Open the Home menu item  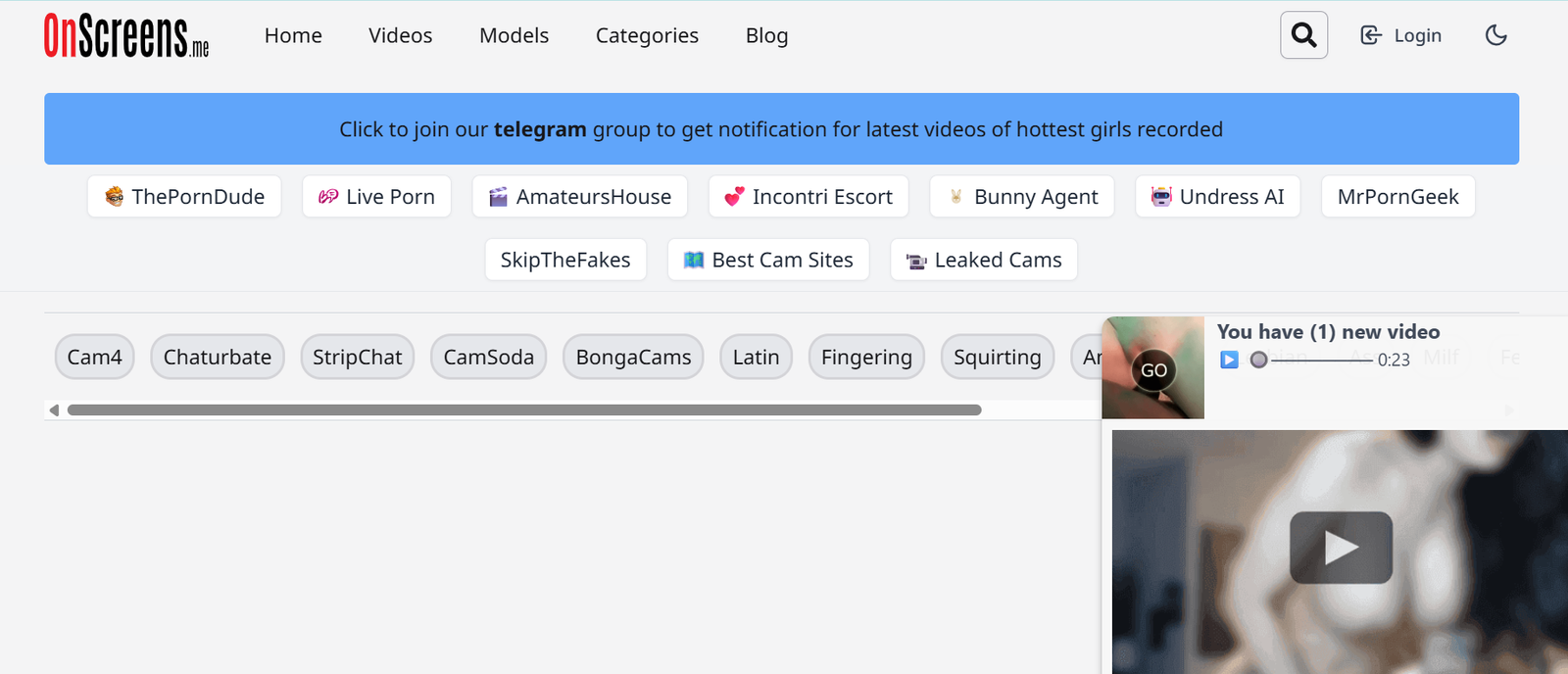293,35
